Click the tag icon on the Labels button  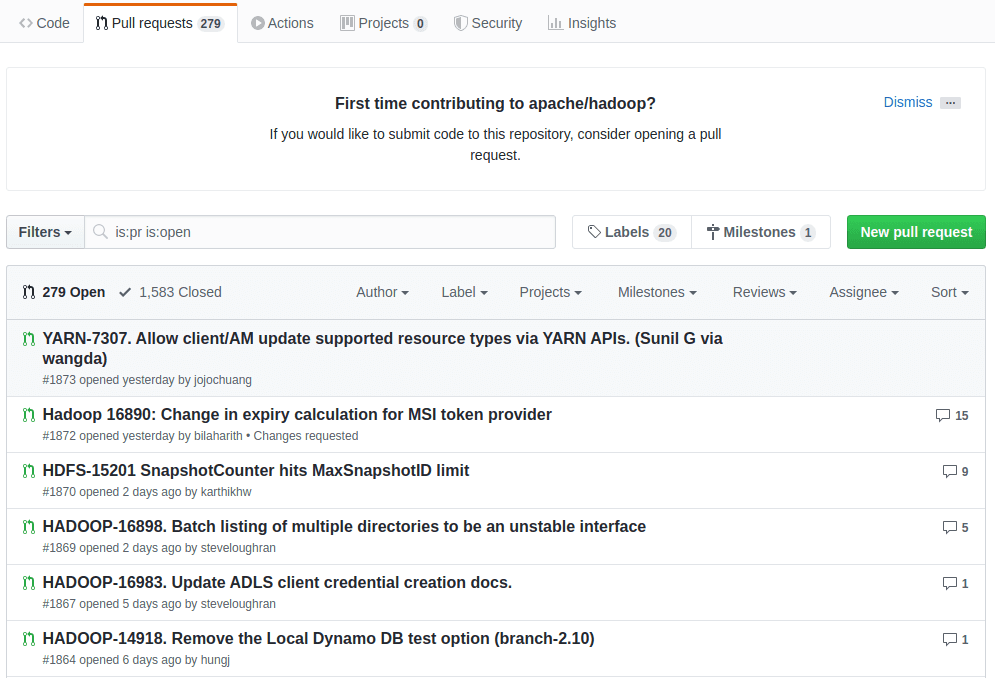(x=595, y=231)
